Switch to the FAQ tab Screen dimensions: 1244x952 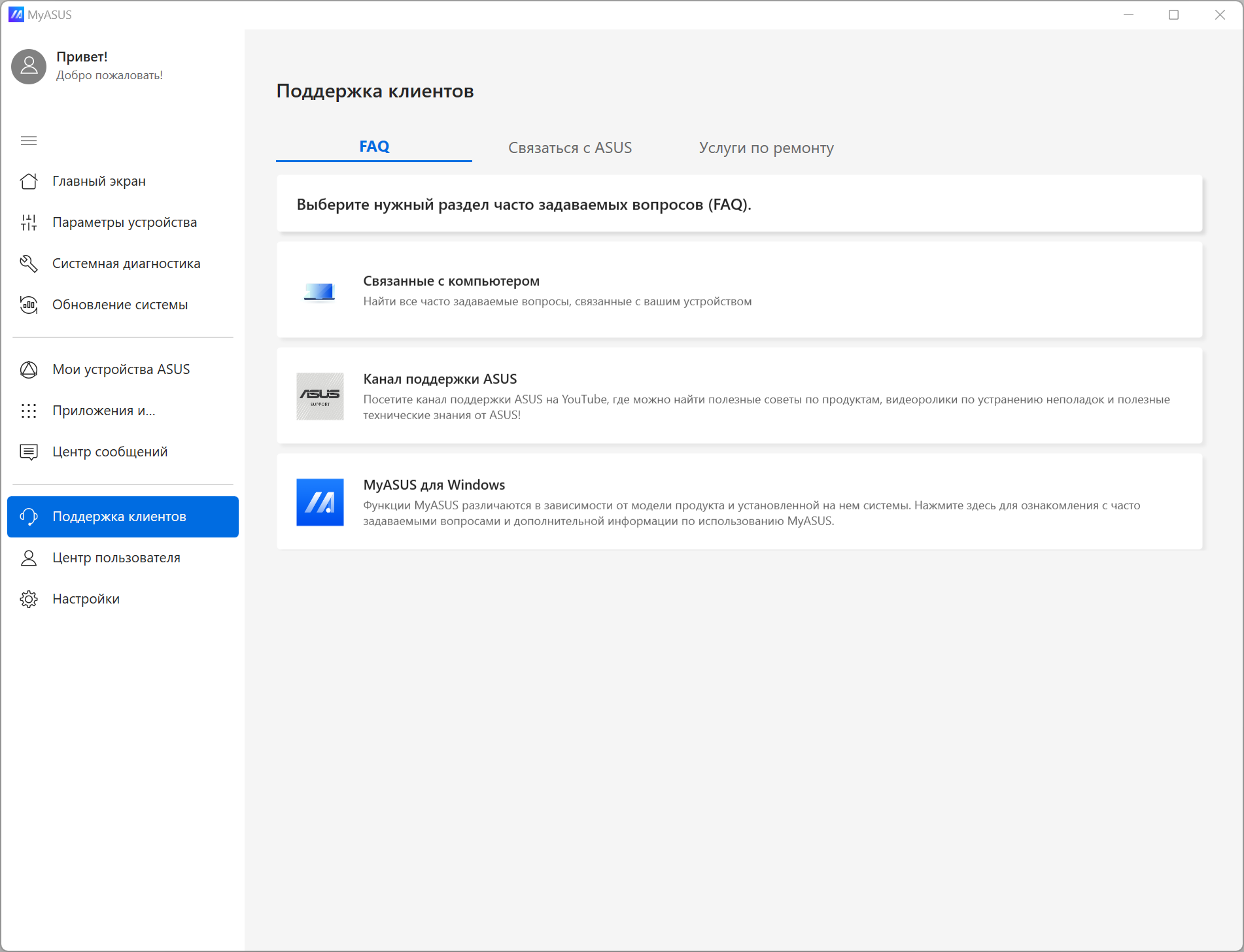tap(374, 146)
